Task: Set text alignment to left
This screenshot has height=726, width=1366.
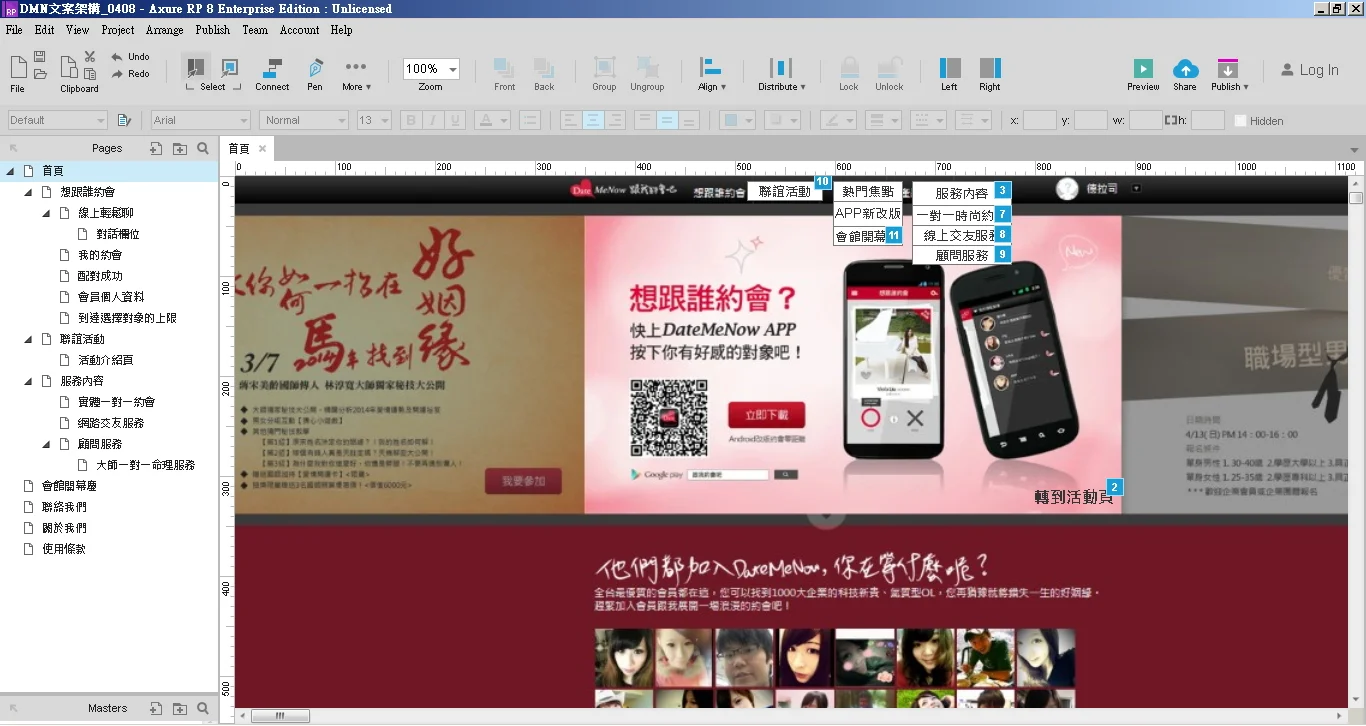Action: click(570, 120)
